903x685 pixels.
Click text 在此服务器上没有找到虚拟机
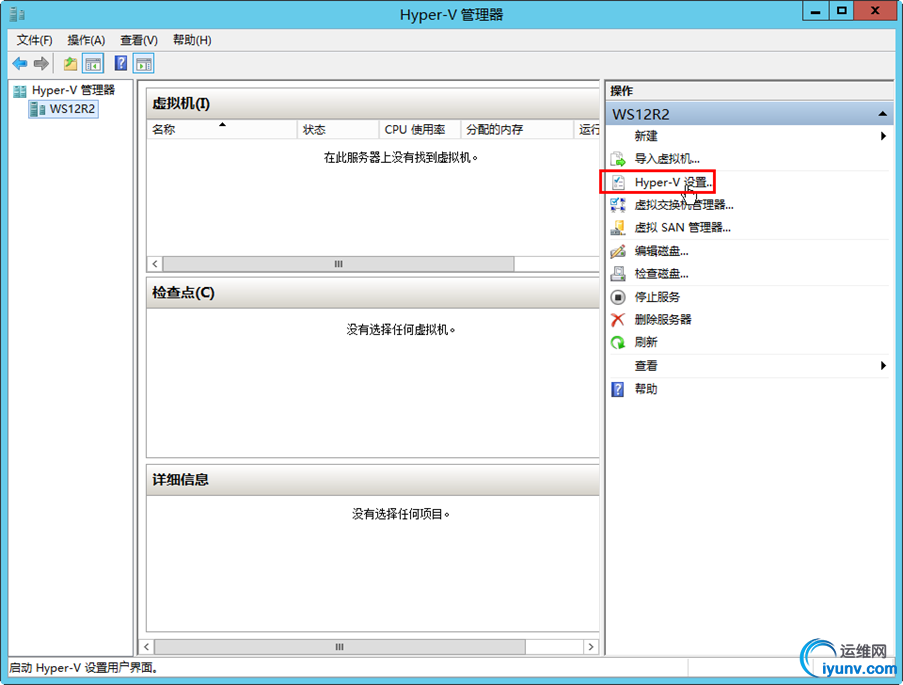pos(401,157)
